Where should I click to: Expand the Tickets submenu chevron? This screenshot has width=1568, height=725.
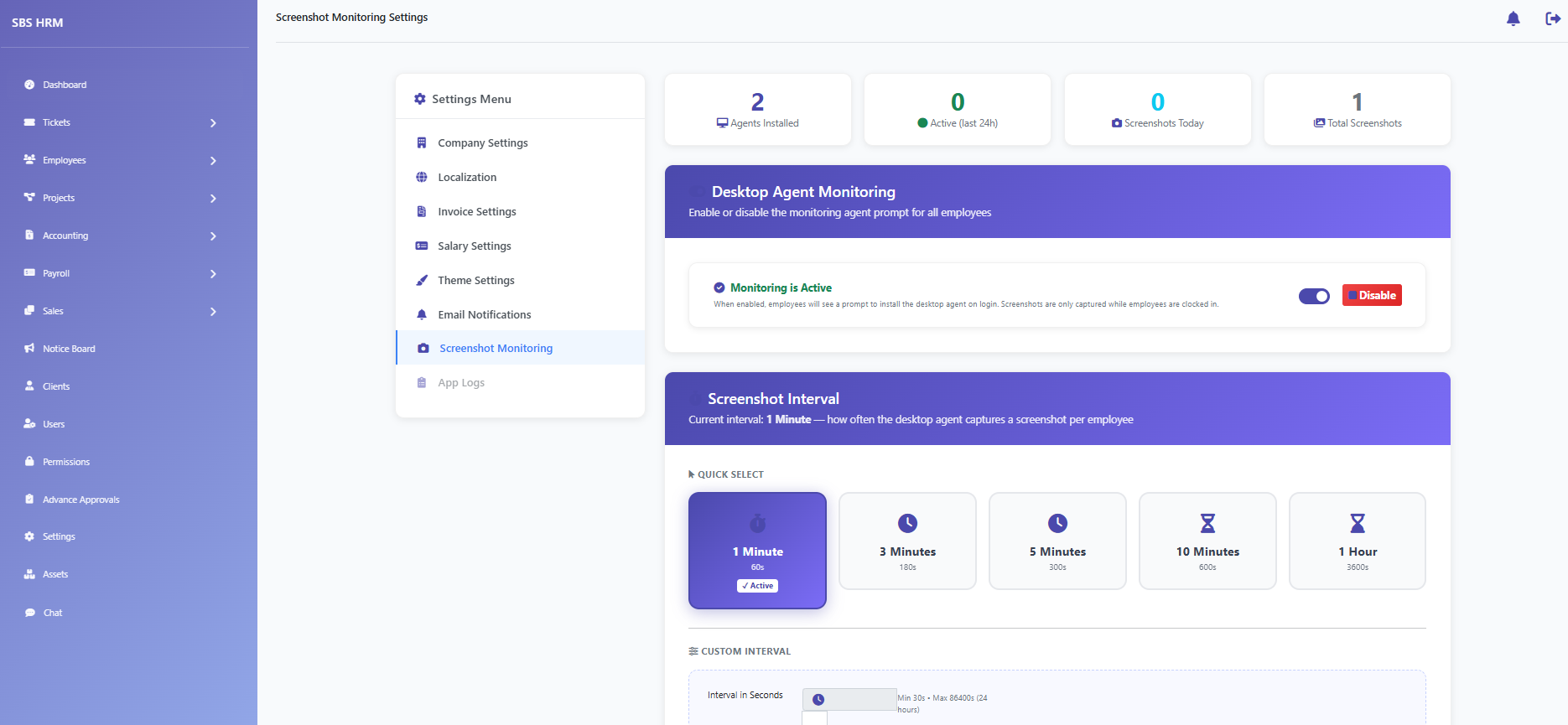pos(213,123)
